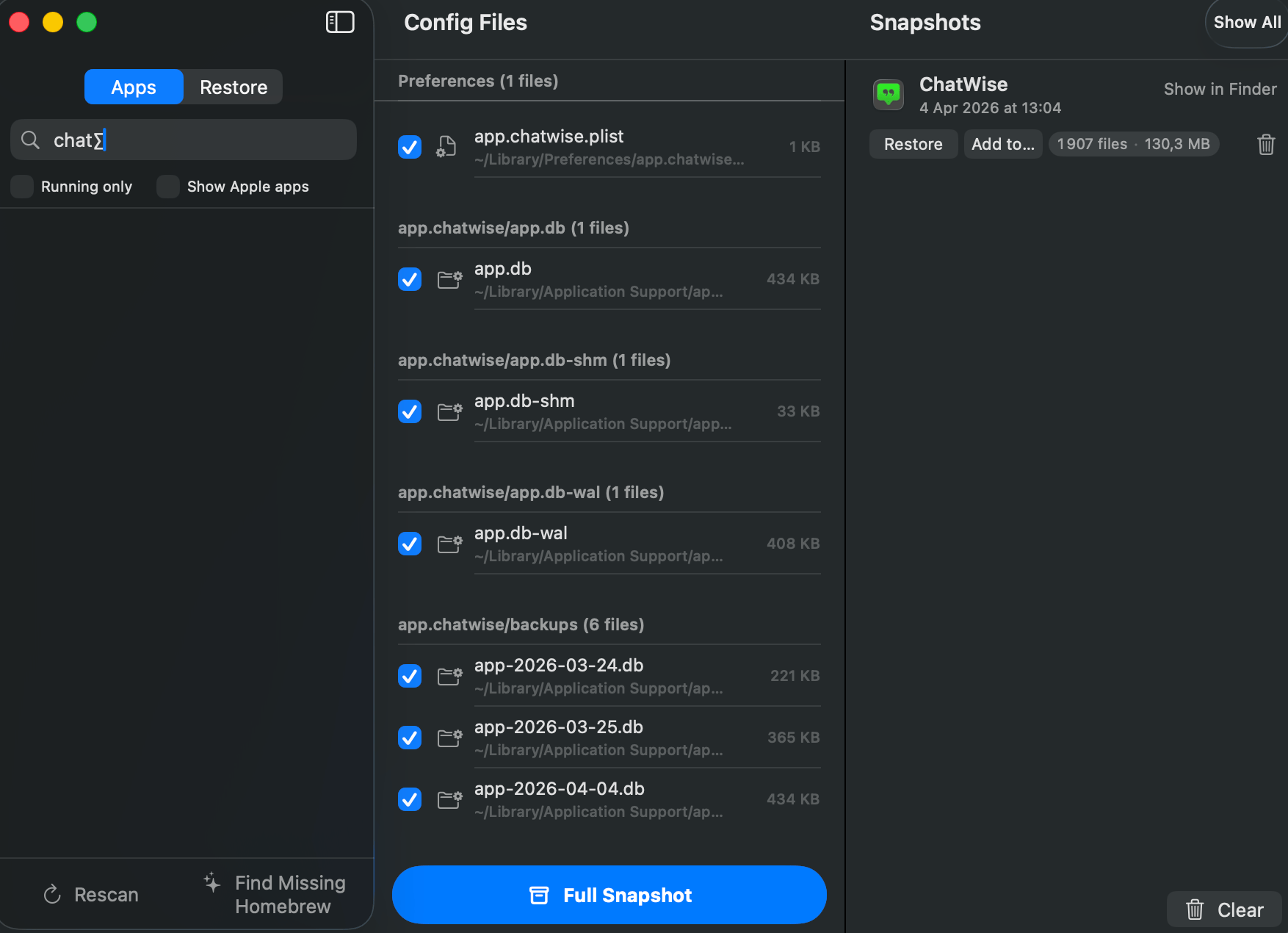
Task: Click the folder icon beside app.db
Action: (x=449, y=279)
